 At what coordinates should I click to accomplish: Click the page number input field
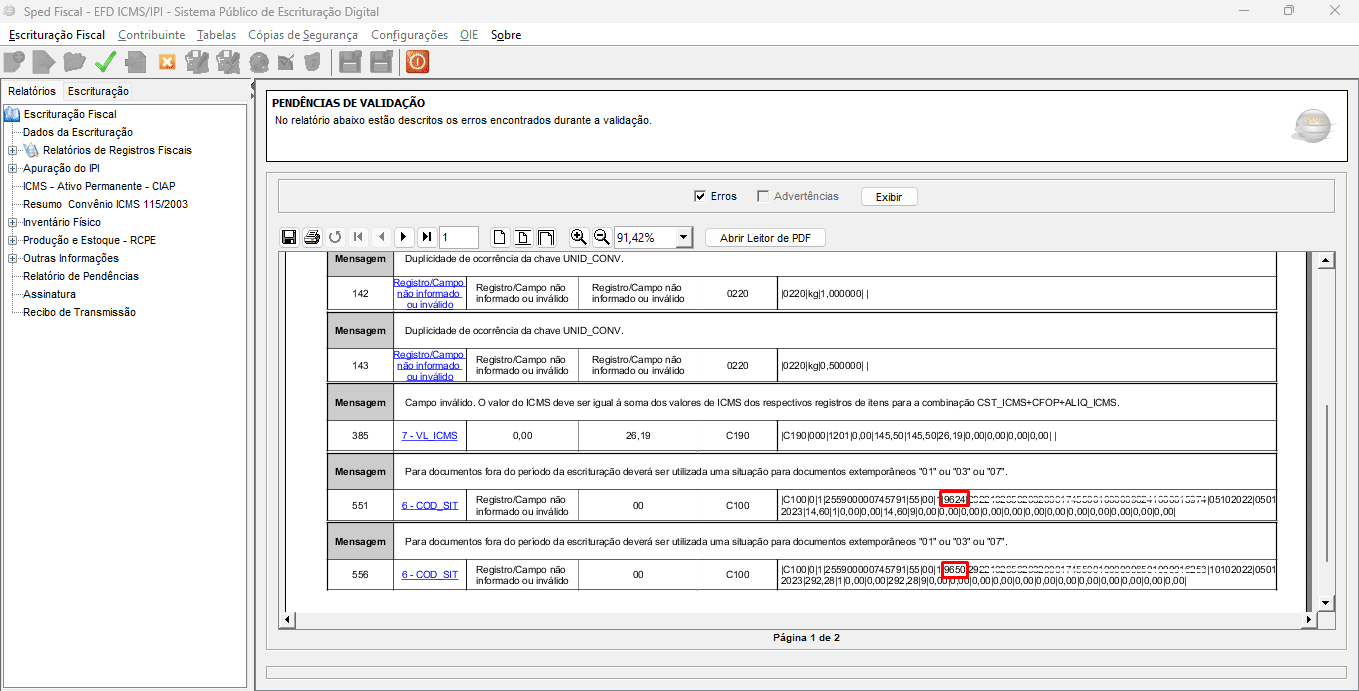pyautogui.click(x=459, y=237)
